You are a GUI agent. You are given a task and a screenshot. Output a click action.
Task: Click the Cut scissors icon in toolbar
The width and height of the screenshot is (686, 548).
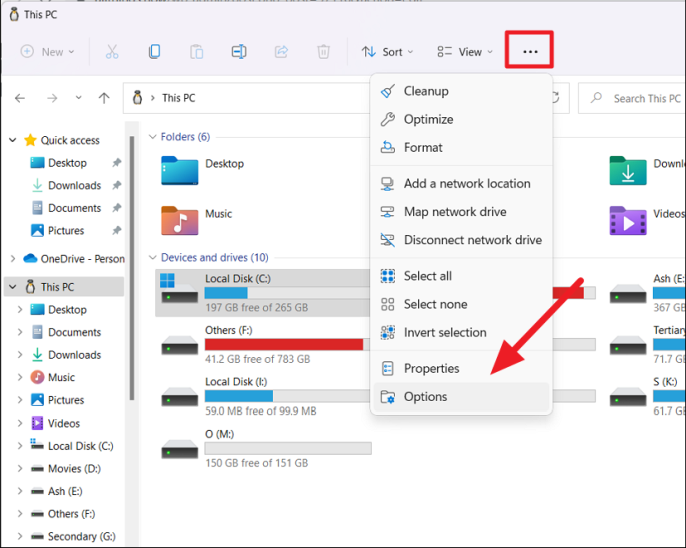(112, 52)
